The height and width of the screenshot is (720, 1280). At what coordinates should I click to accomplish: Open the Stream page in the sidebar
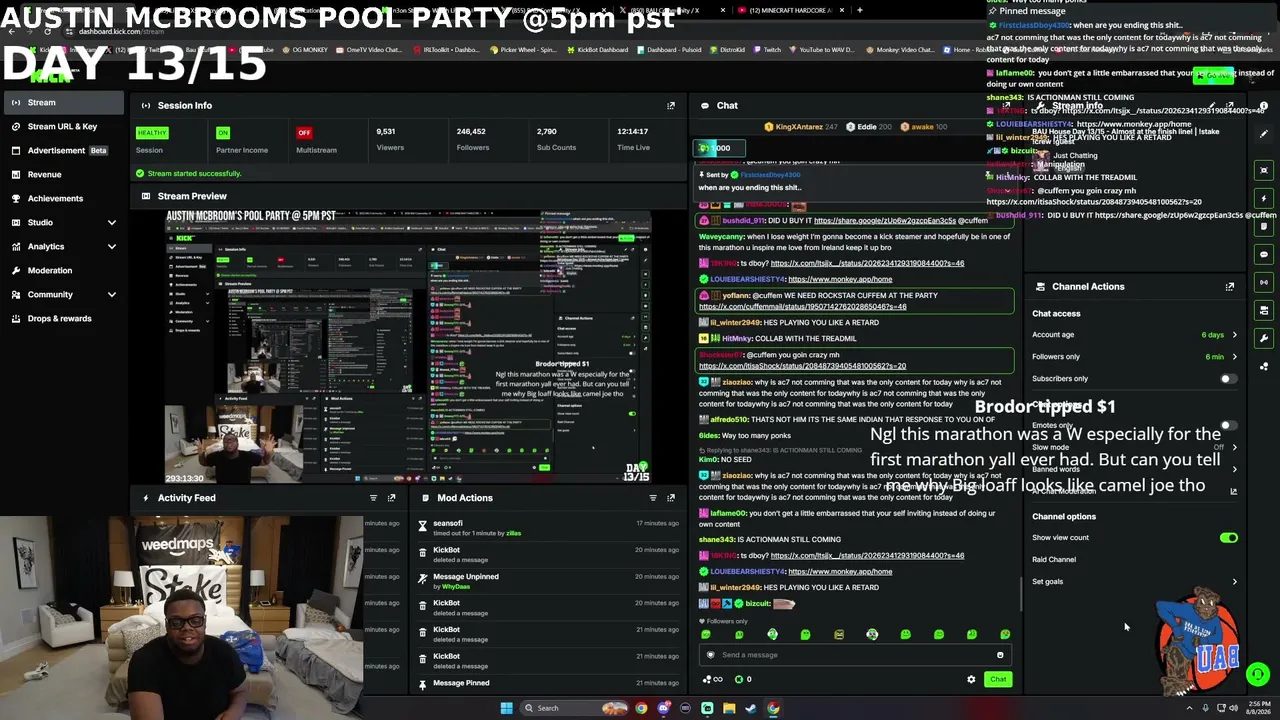(62, 102)
